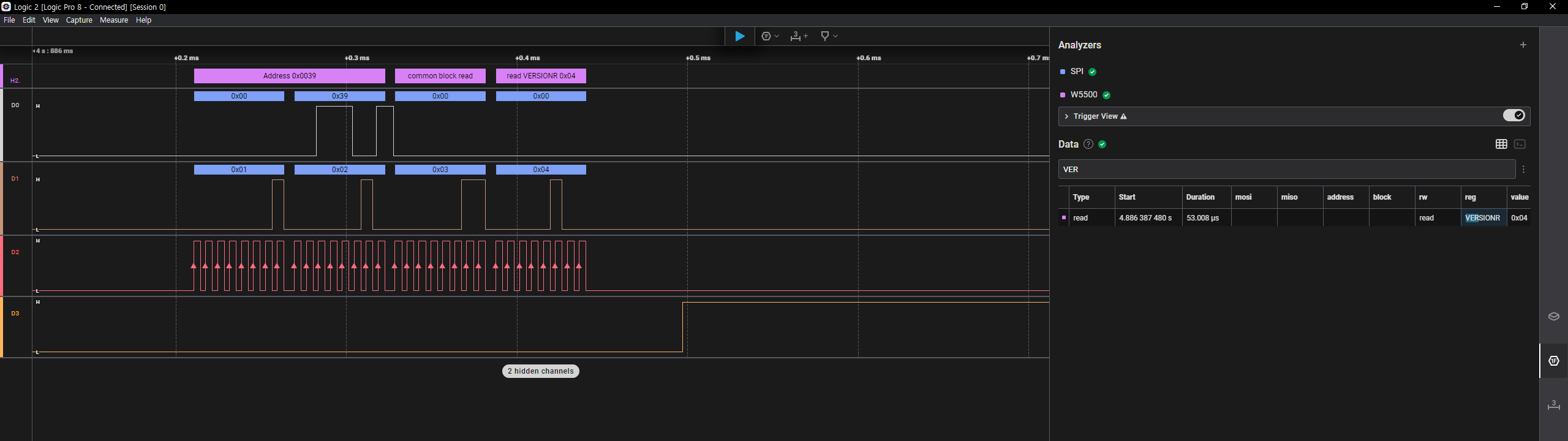Click the 'read VERSIONR 0x04' decoded frame
1568x441 pixels.
(541, 76)
